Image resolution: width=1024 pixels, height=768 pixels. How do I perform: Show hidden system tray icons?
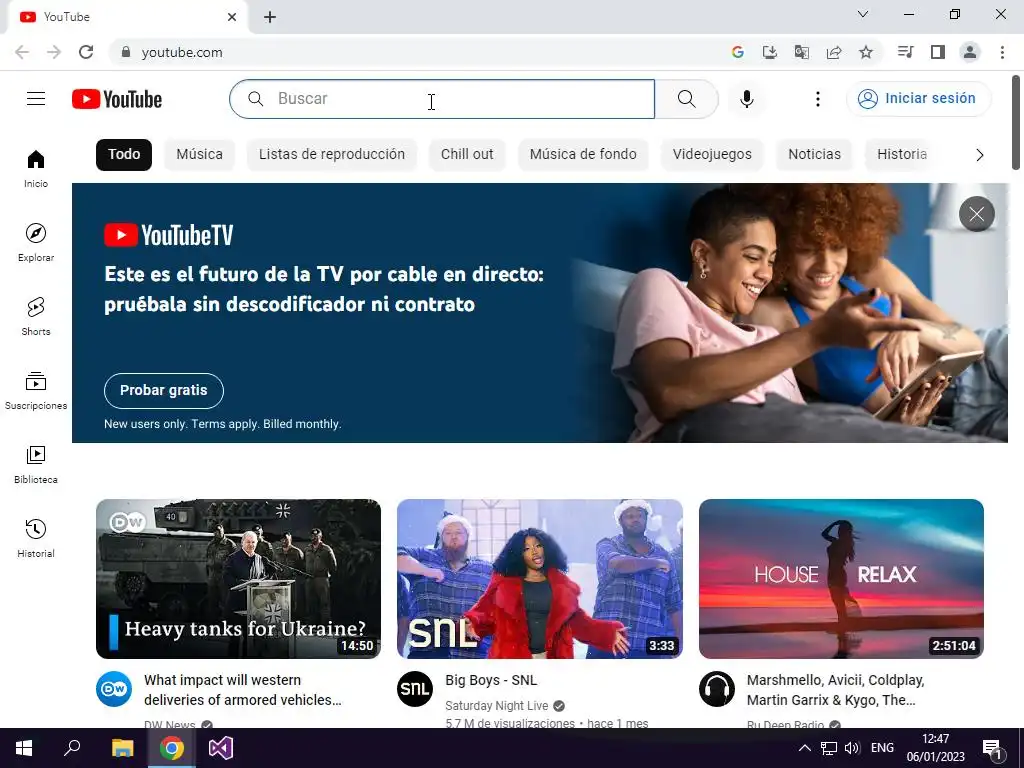(805, 748)
